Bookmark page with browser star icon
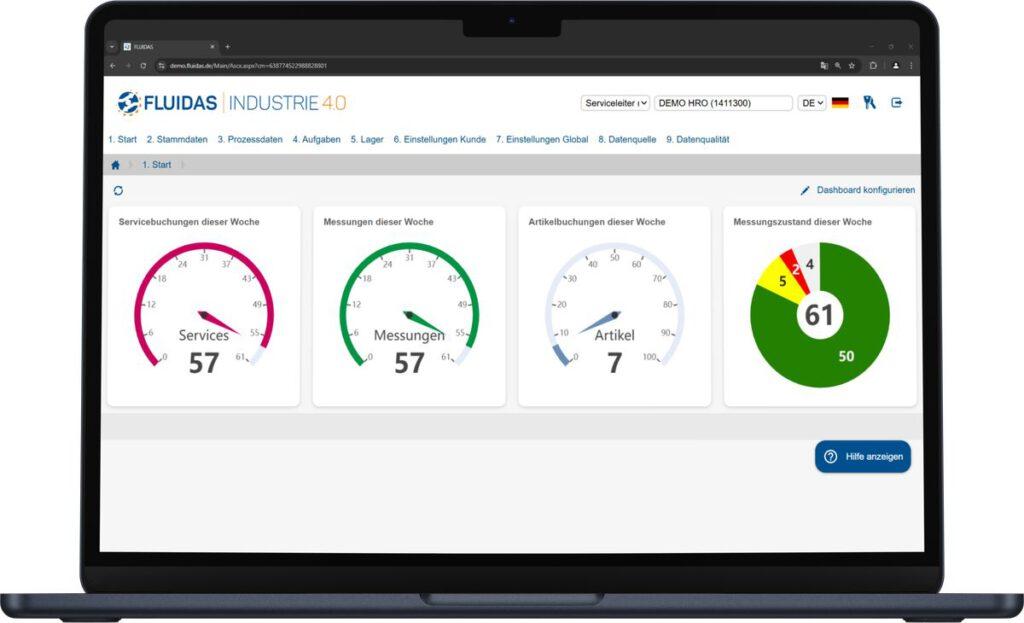The height and width of the screenshot is (623, 1024). point(851,66)
